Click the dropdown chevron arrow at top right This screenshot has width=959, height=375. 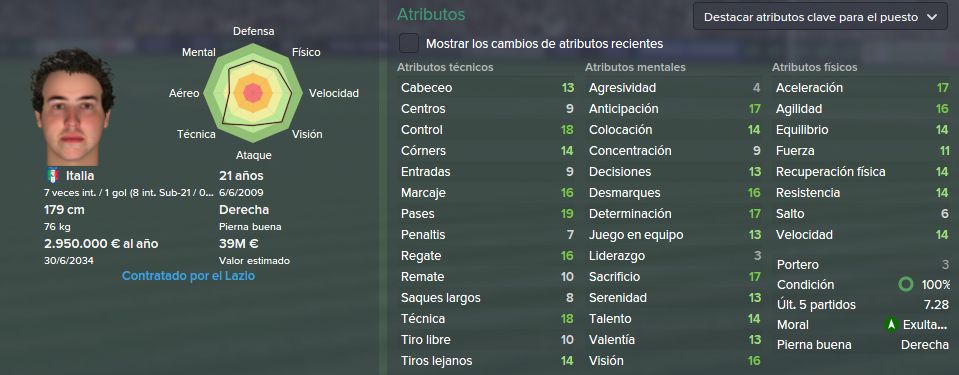coord(932,17)
